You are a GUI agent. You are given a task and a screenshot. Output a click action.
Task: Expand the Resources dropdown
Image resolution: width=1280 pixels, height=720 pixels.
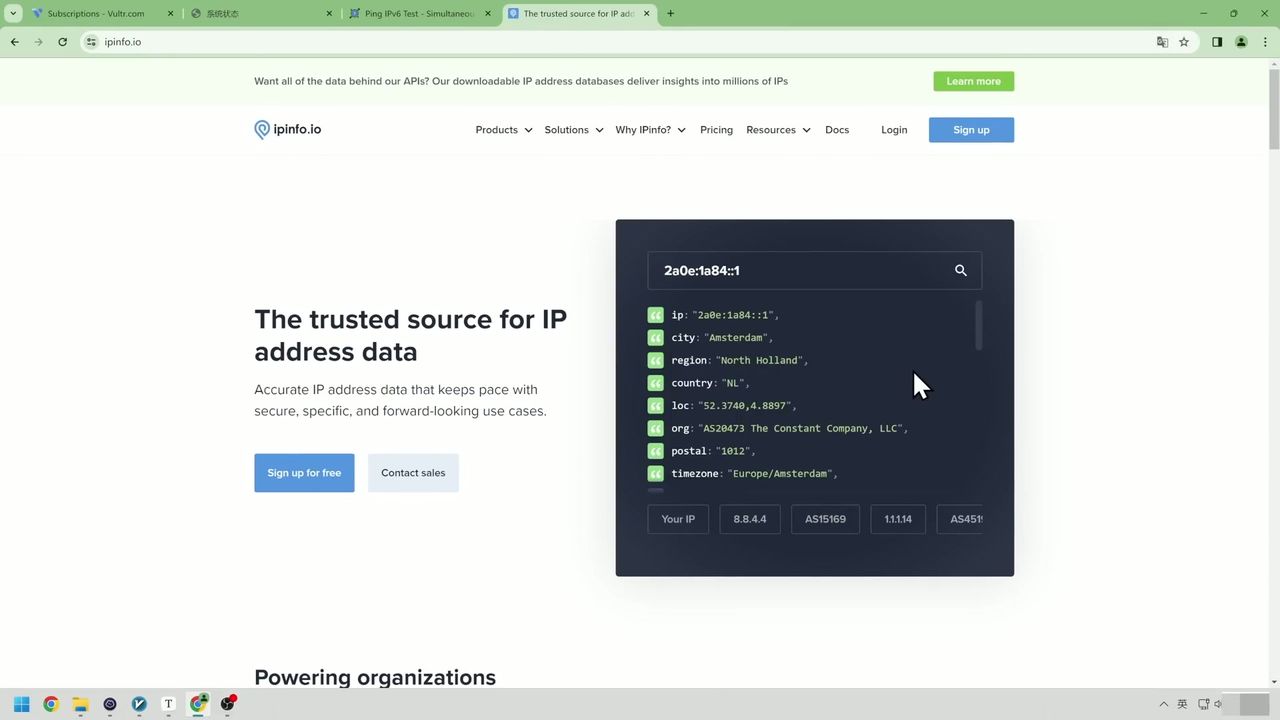778,129
